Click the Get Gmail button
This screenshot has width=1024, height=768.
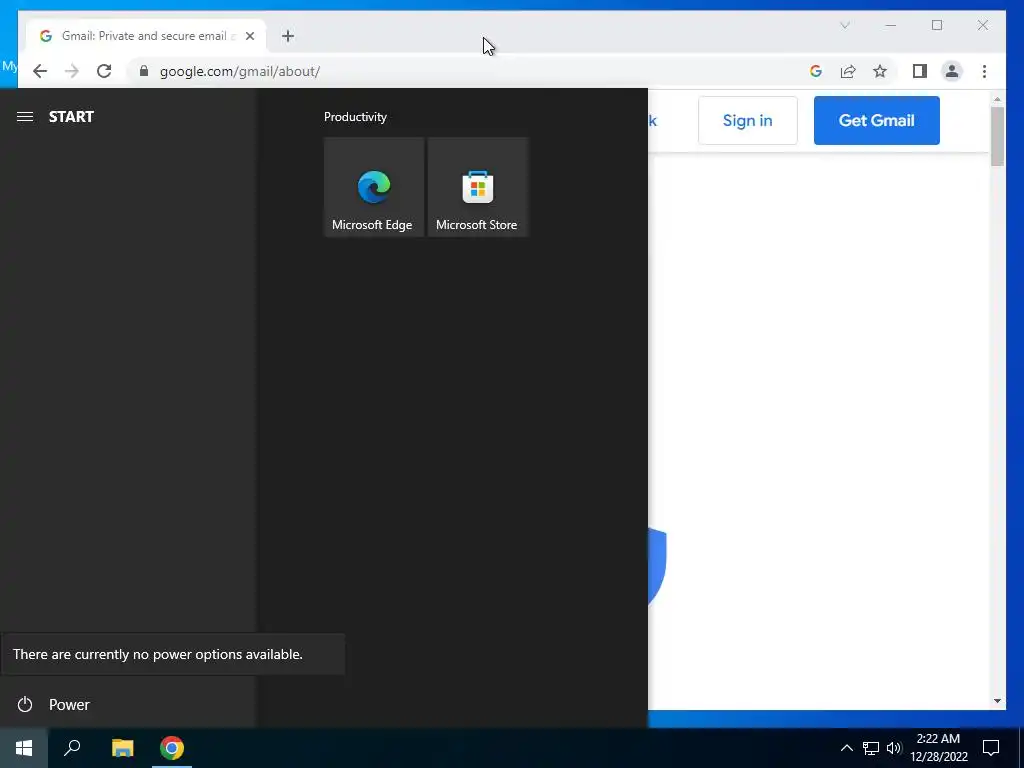pos(876,120)
